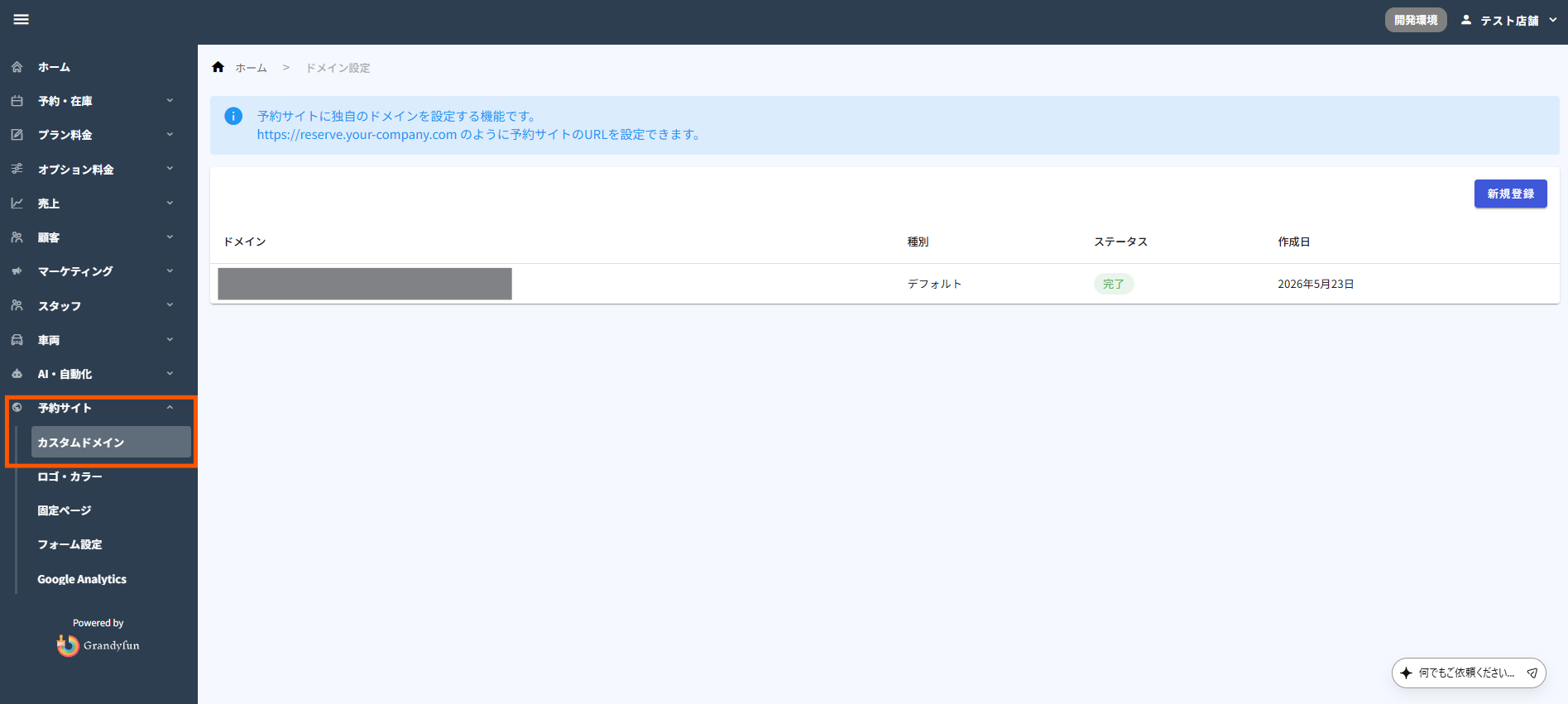Expand the スタッフ menu chevron

click(170, 305)
